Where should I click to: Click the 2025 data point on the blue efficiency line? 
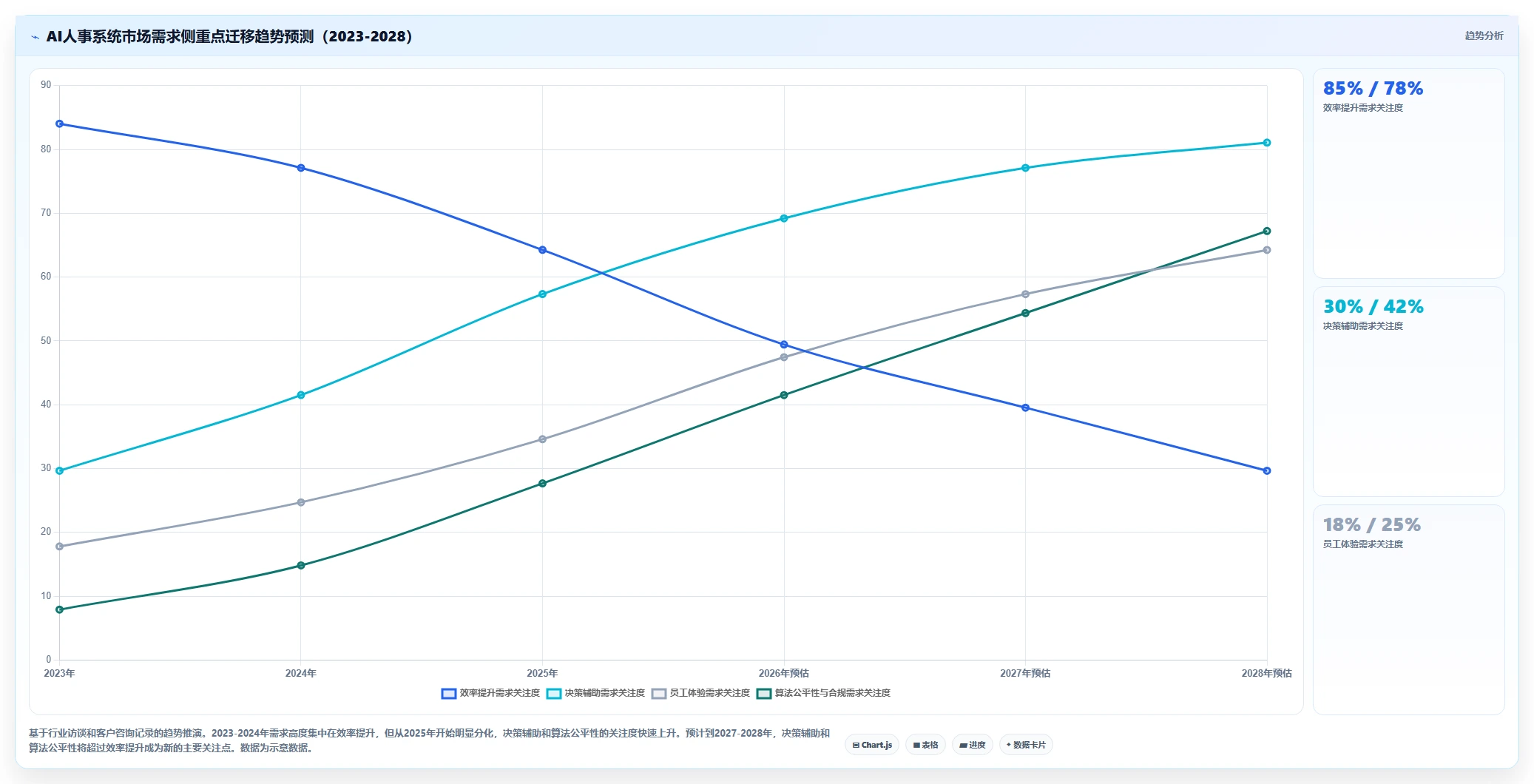[x=542, y=250]
